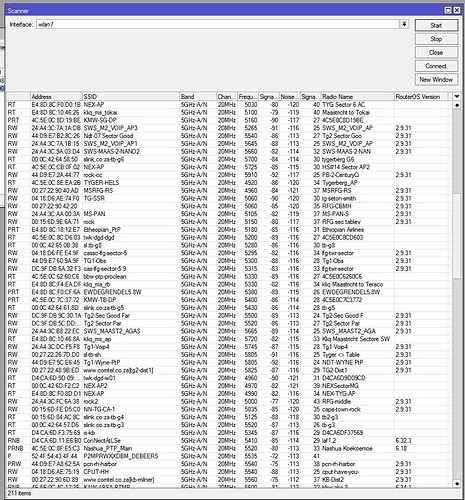The image size is (465, 500).
Task: Click radio name TYG Sector 6 AC
Action: coord(344,105)
